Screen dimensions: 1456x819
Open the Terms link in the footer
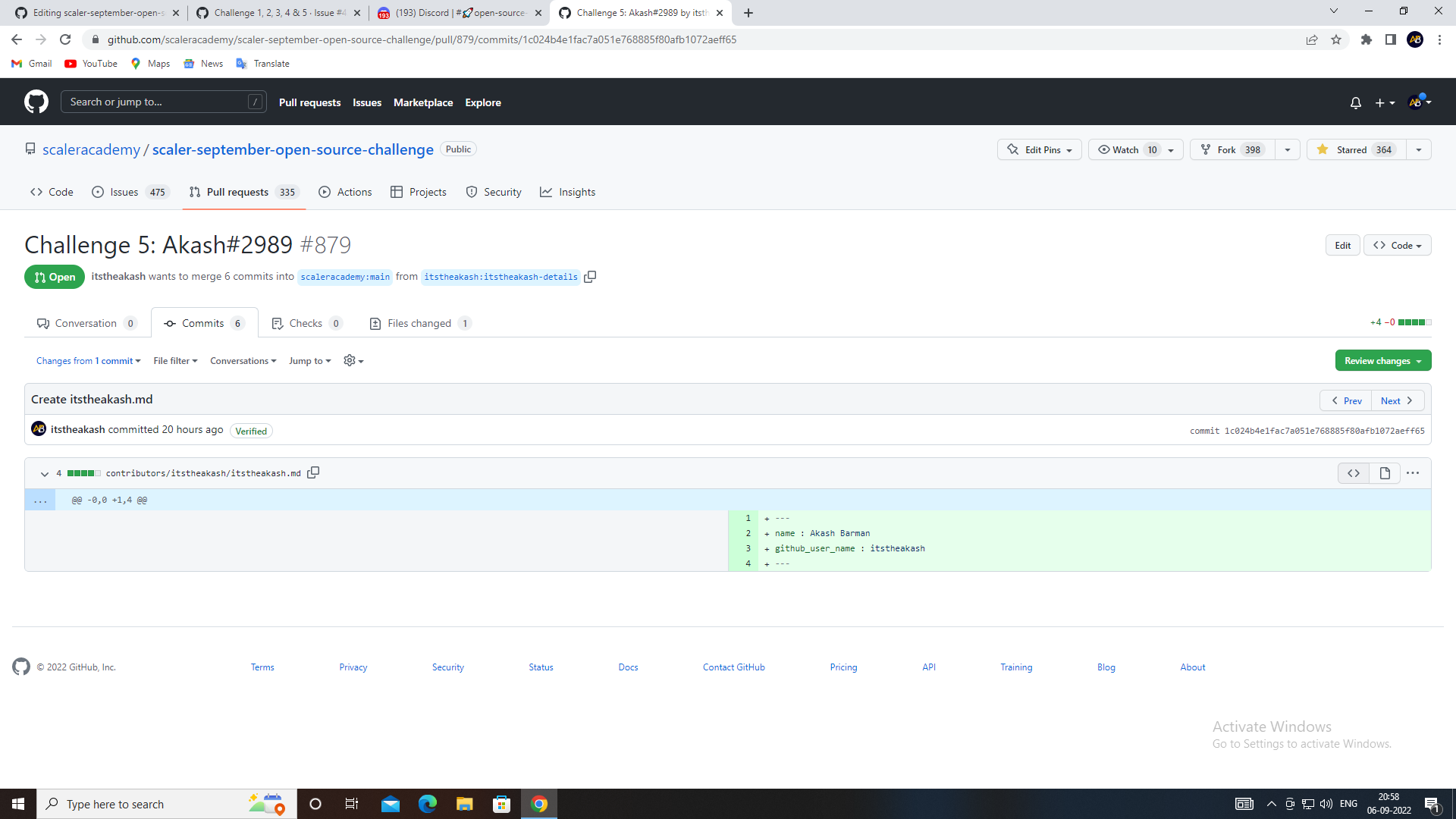tap(262, 667)
